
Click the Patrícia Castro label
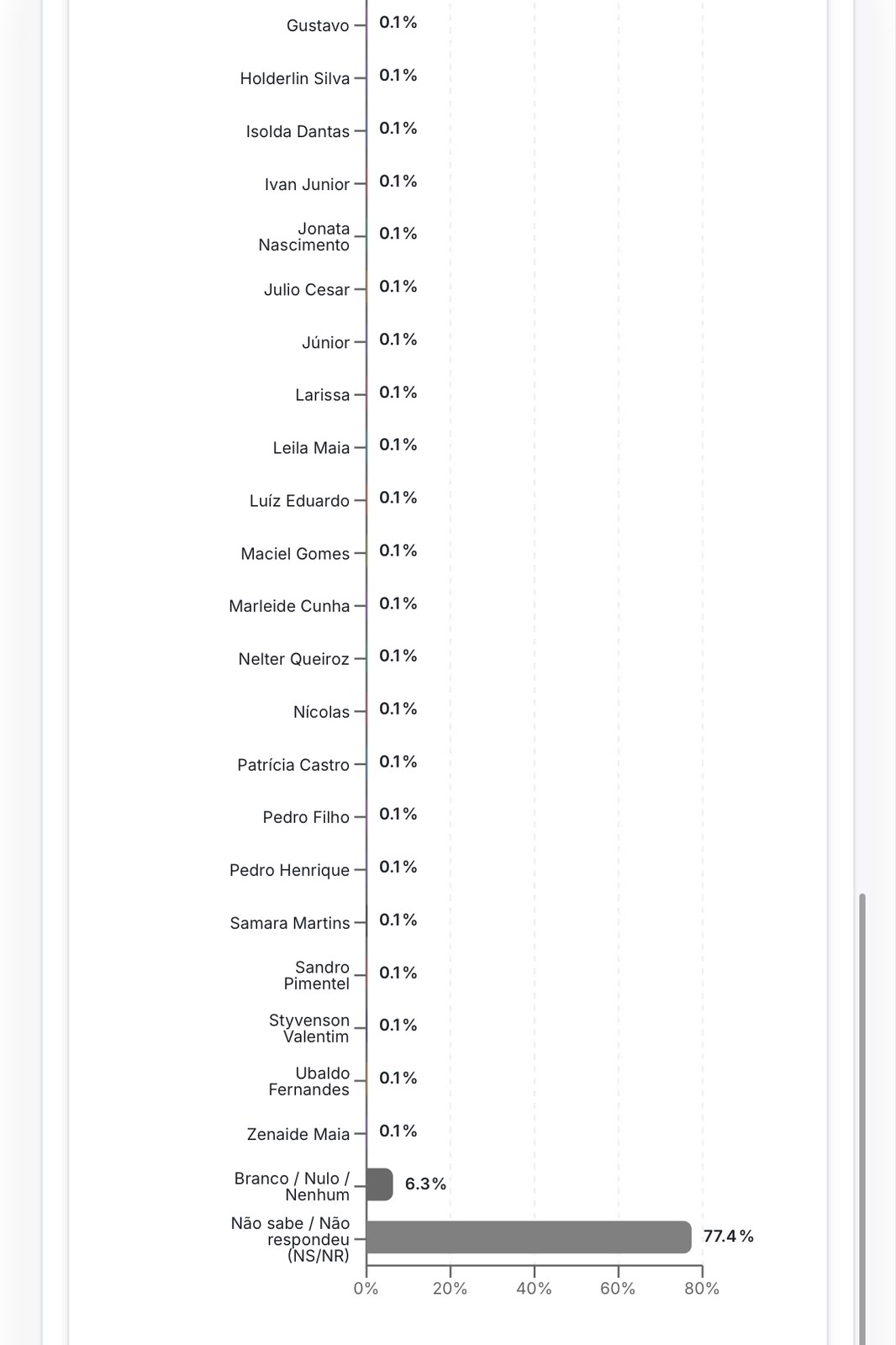[x=293, y=765]
